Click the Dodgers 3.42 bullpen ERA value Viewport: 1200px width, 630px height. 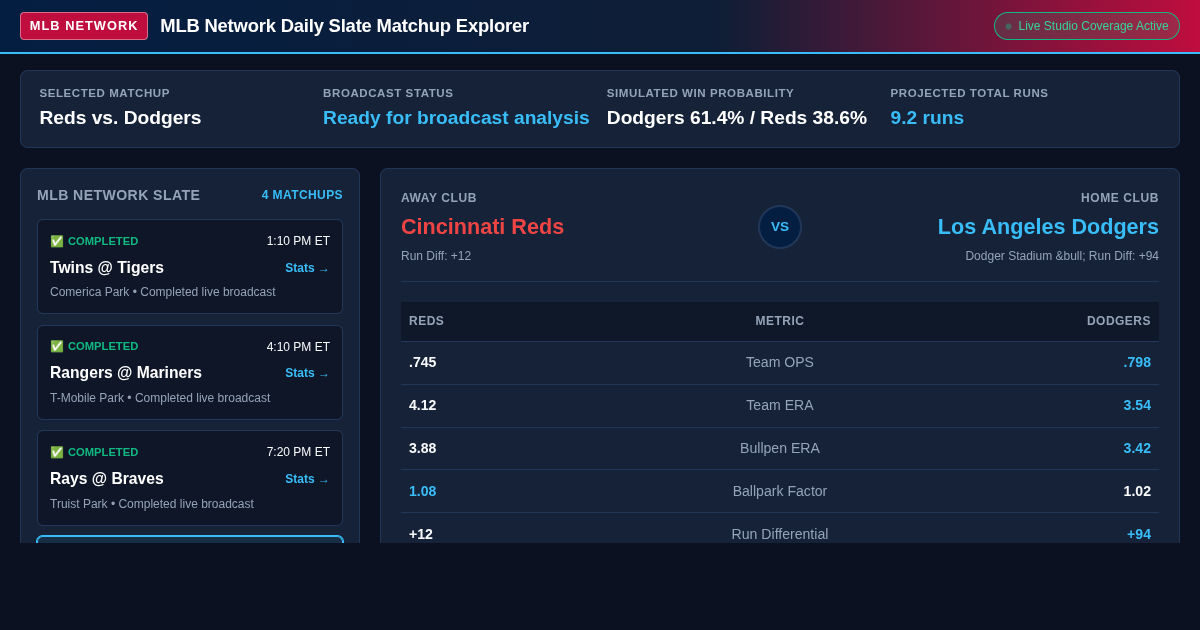[1137, 448]
